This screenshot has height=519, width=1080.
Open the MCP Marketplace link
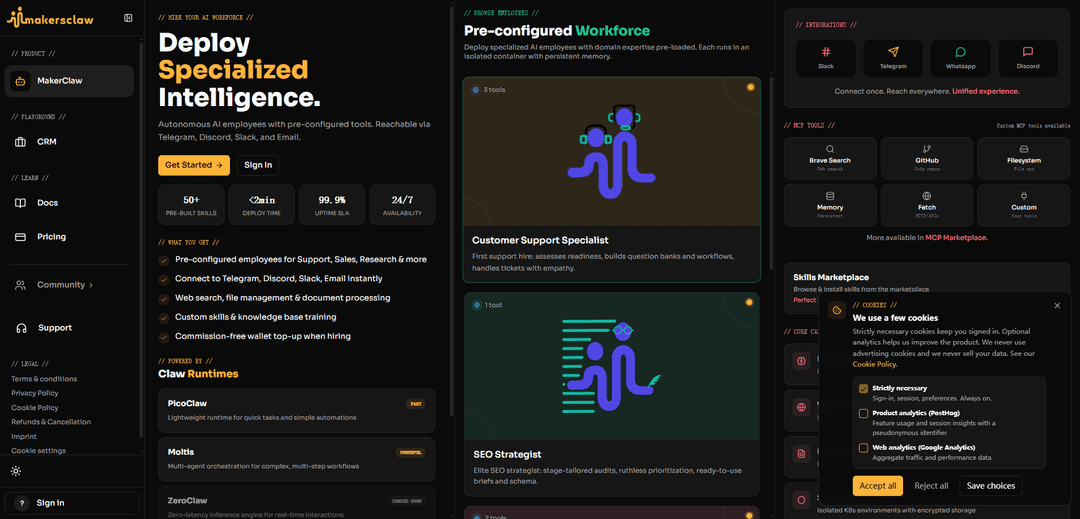point(956,237)
